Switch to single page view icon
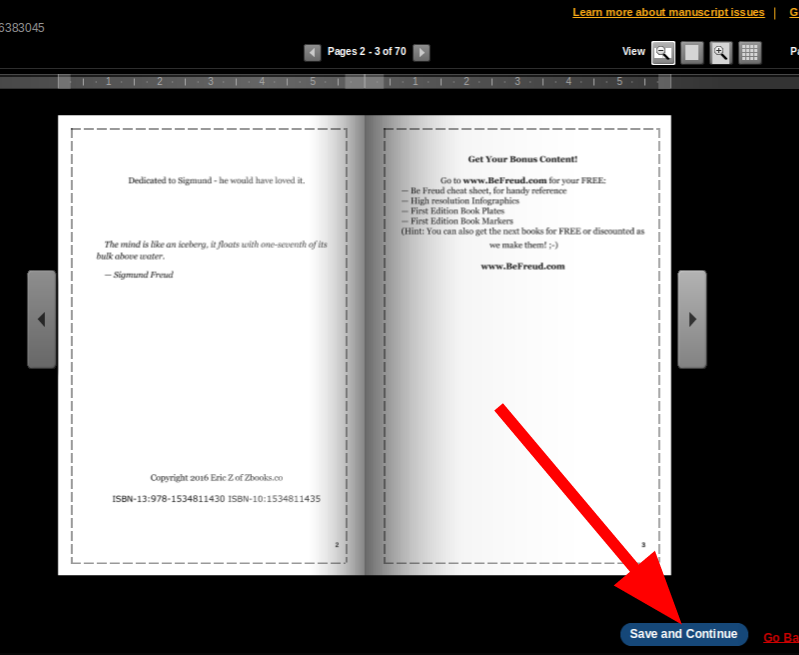The width and height of the screenshot is (799, 655). click(692, 53)
